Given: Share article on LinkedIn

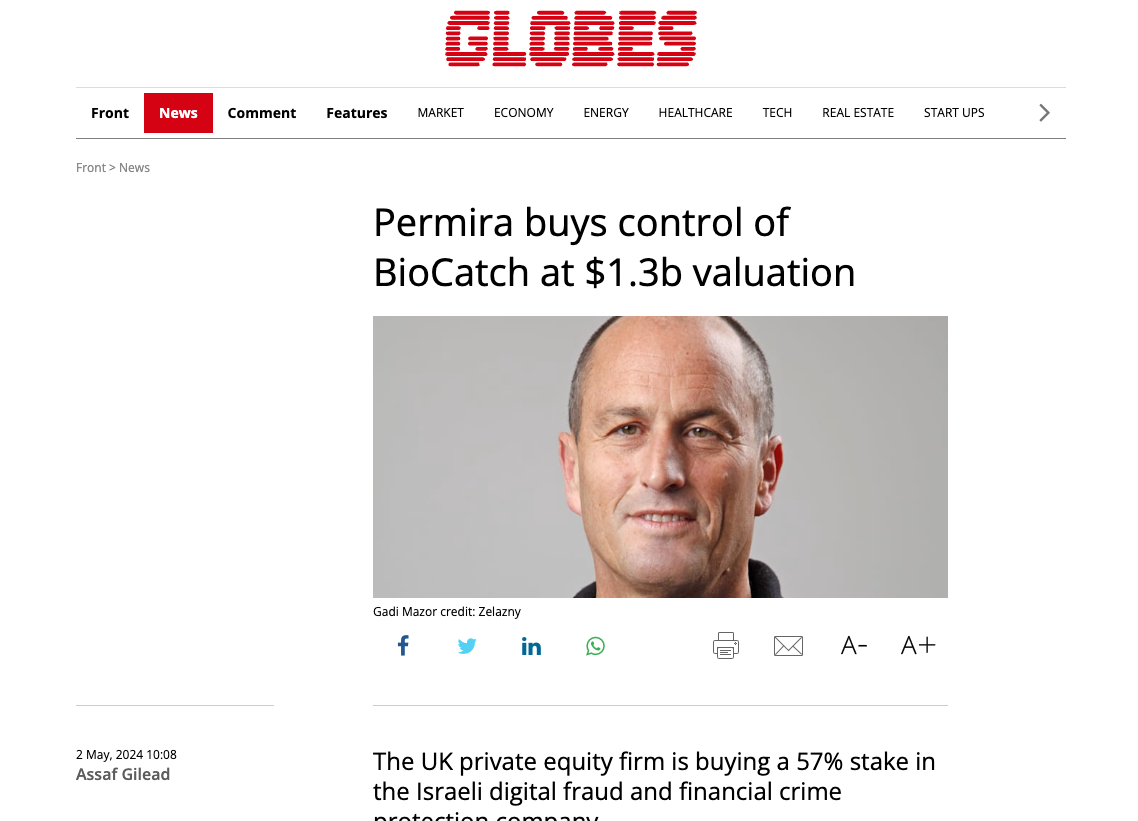Looking at the screenshot, I should pyautogui.click(x=531, y=646).
